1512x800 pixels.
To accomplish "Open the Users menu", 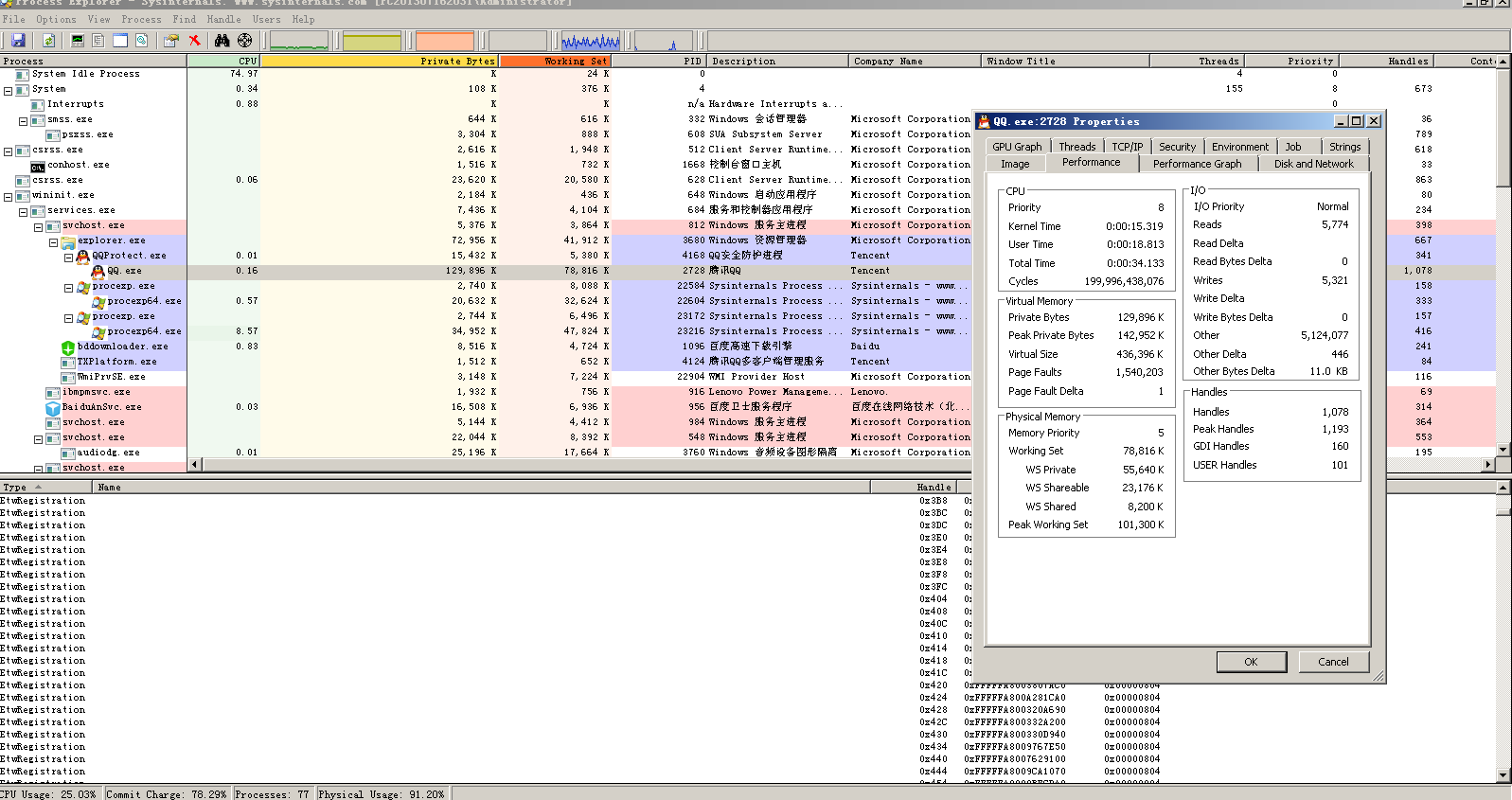I will 266,19.
